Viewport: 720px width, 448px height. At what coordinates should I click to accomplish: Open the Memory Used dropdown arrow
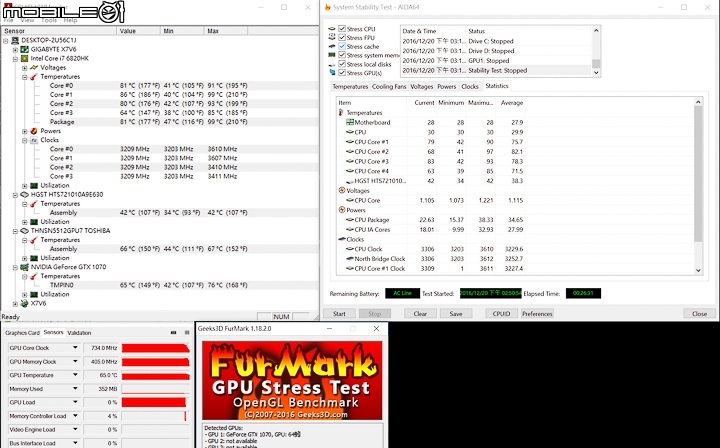pyautogui.click(x=75, y=389)
